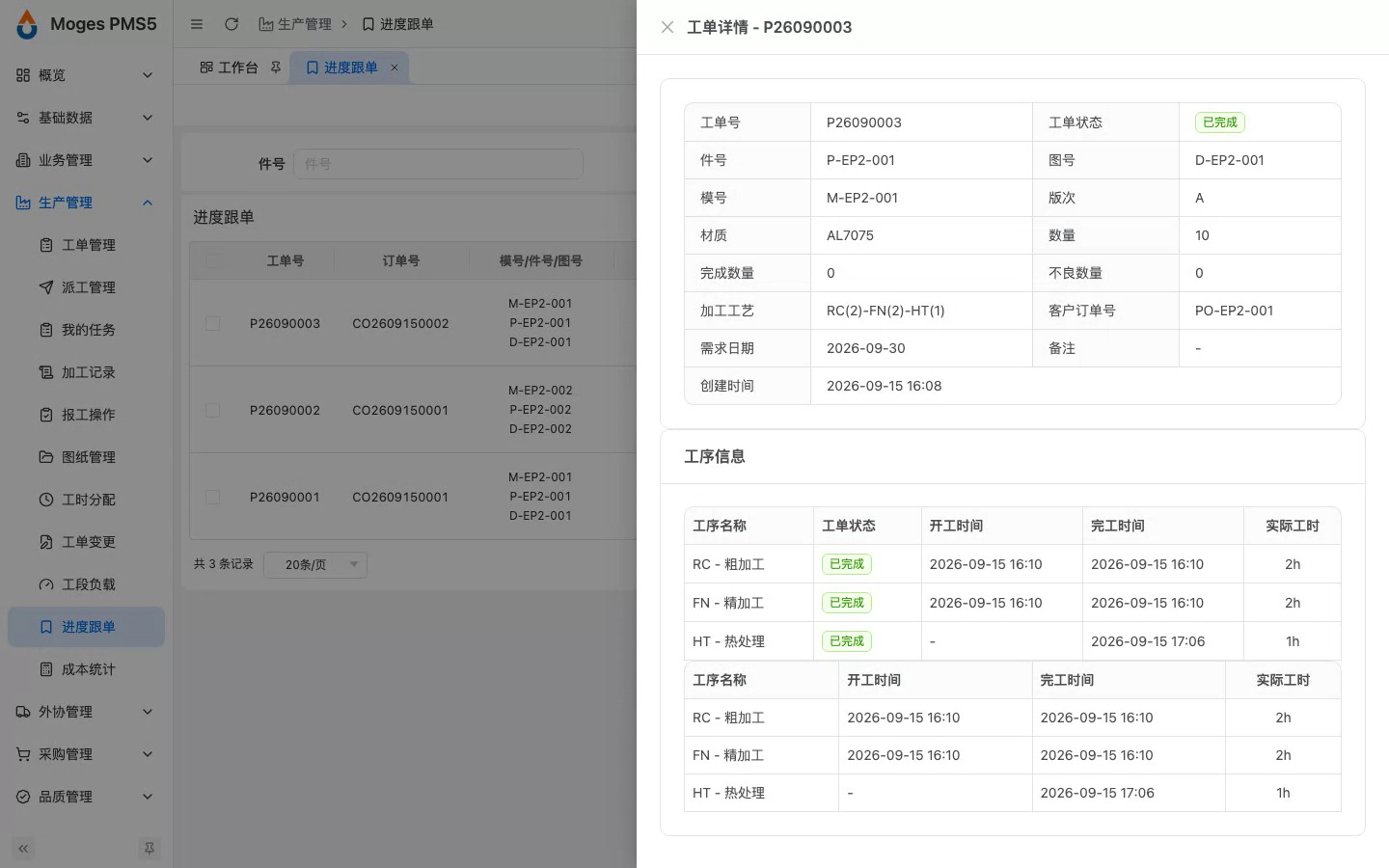Close the 进度跟单 tab
The width and height of the screenshot is (1389, 868).
point(394,68)
